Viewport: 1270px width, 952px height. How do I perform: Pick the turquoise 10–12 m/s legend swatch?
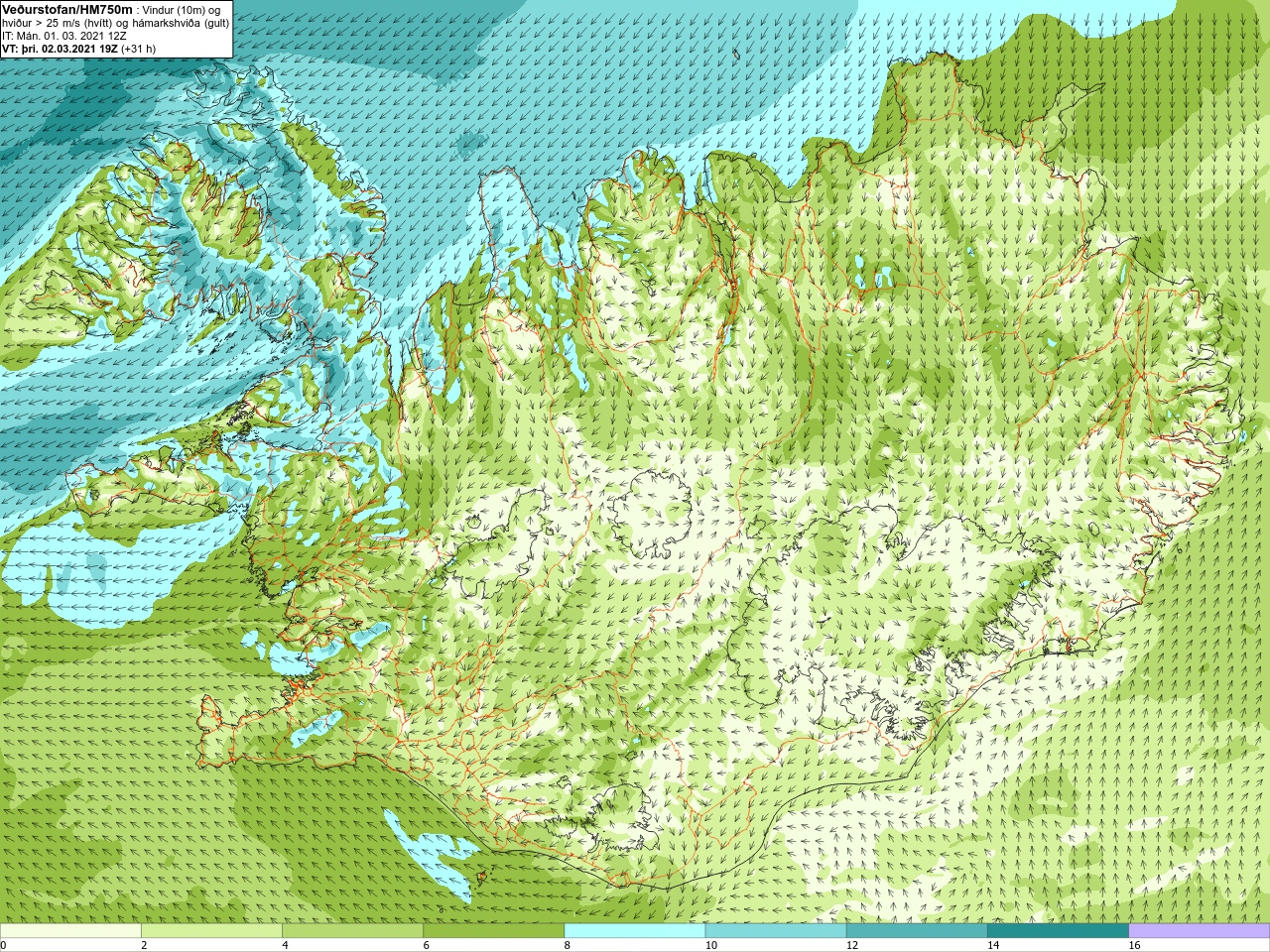click(776, 931)
